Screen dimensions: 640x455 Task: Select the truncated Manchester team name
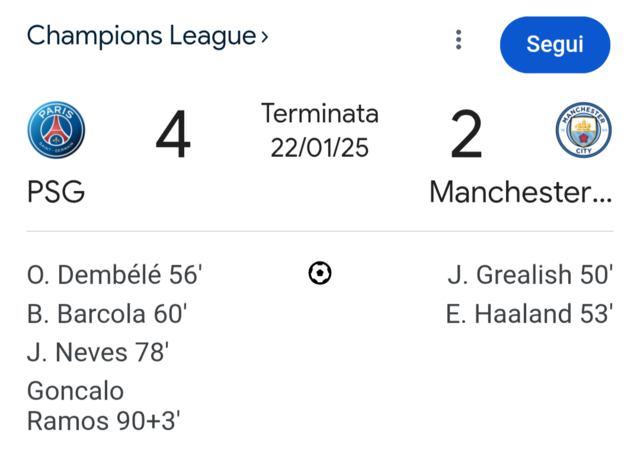pyautogui.click(x=521, y=192)
